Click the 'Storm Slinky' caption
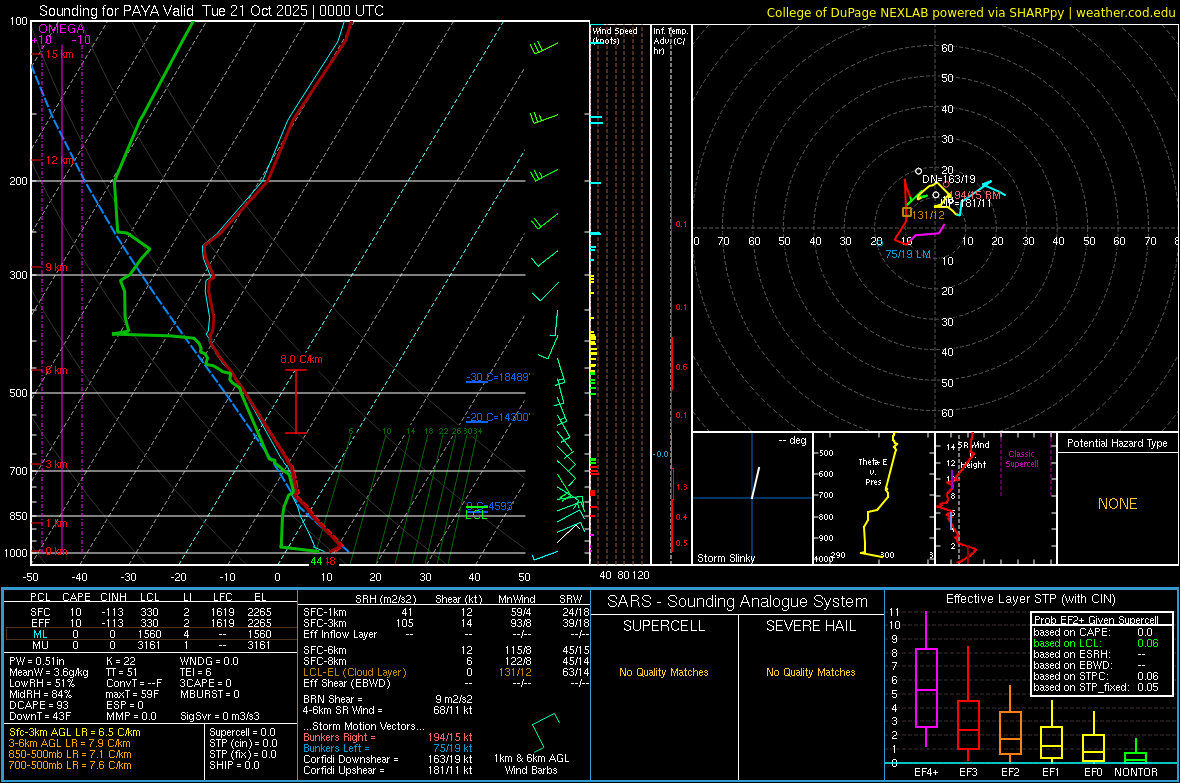This screenshot has height=783, width=1180. (725, 558)
